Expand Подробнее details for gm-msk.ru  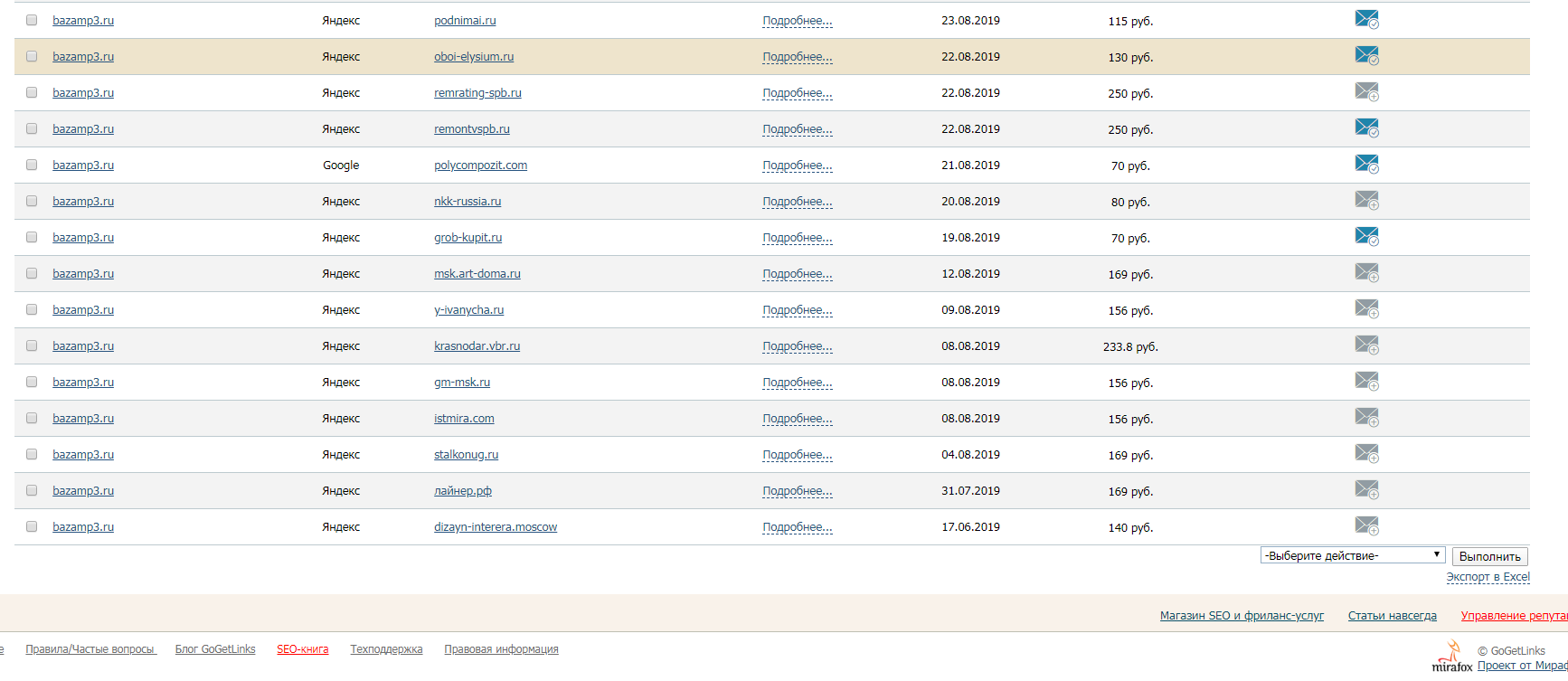[797, 383]
